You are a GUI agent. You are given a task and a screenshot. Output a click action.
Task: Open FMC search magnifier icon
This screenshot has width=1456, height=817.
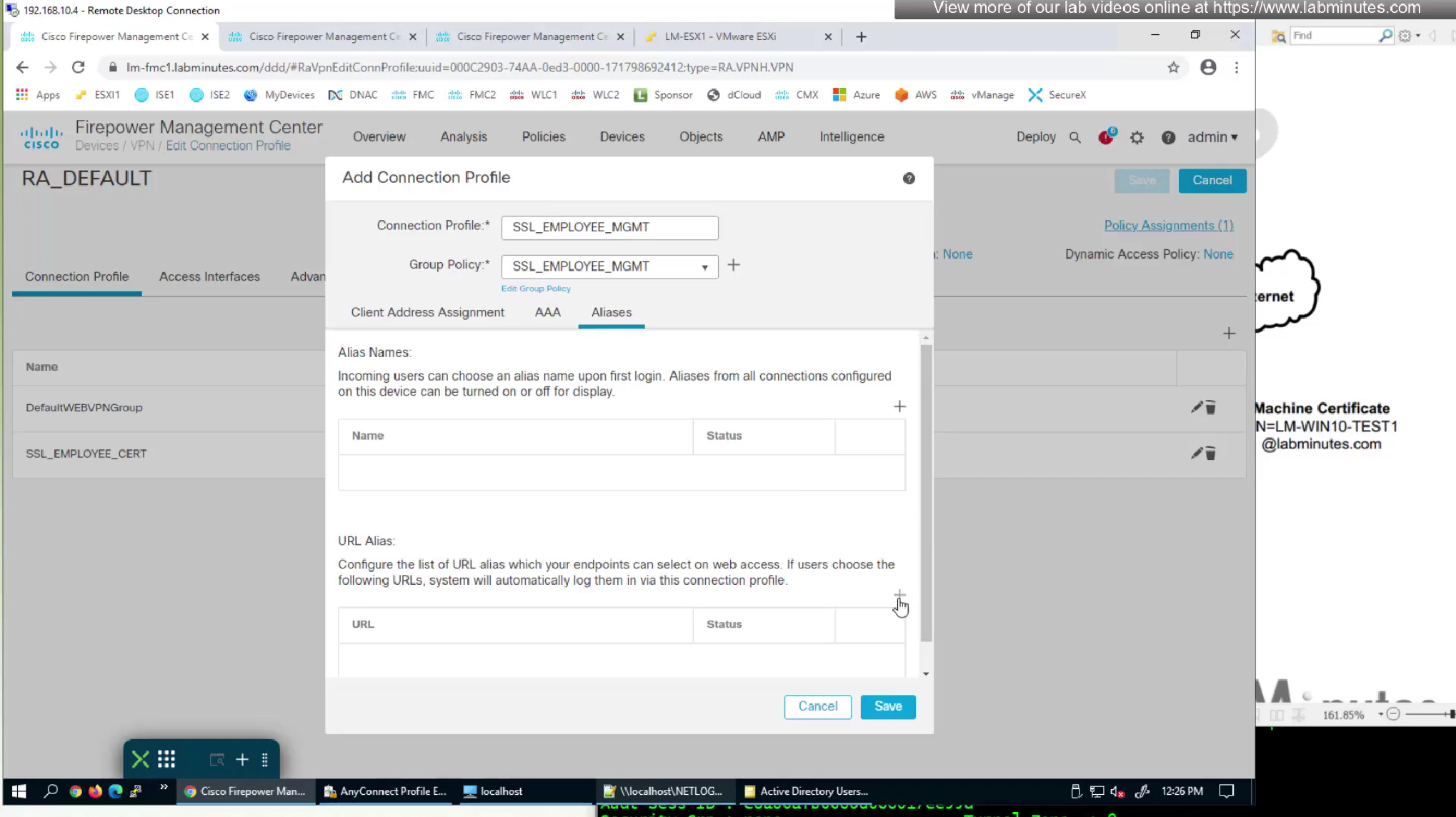pos(1074,137)
